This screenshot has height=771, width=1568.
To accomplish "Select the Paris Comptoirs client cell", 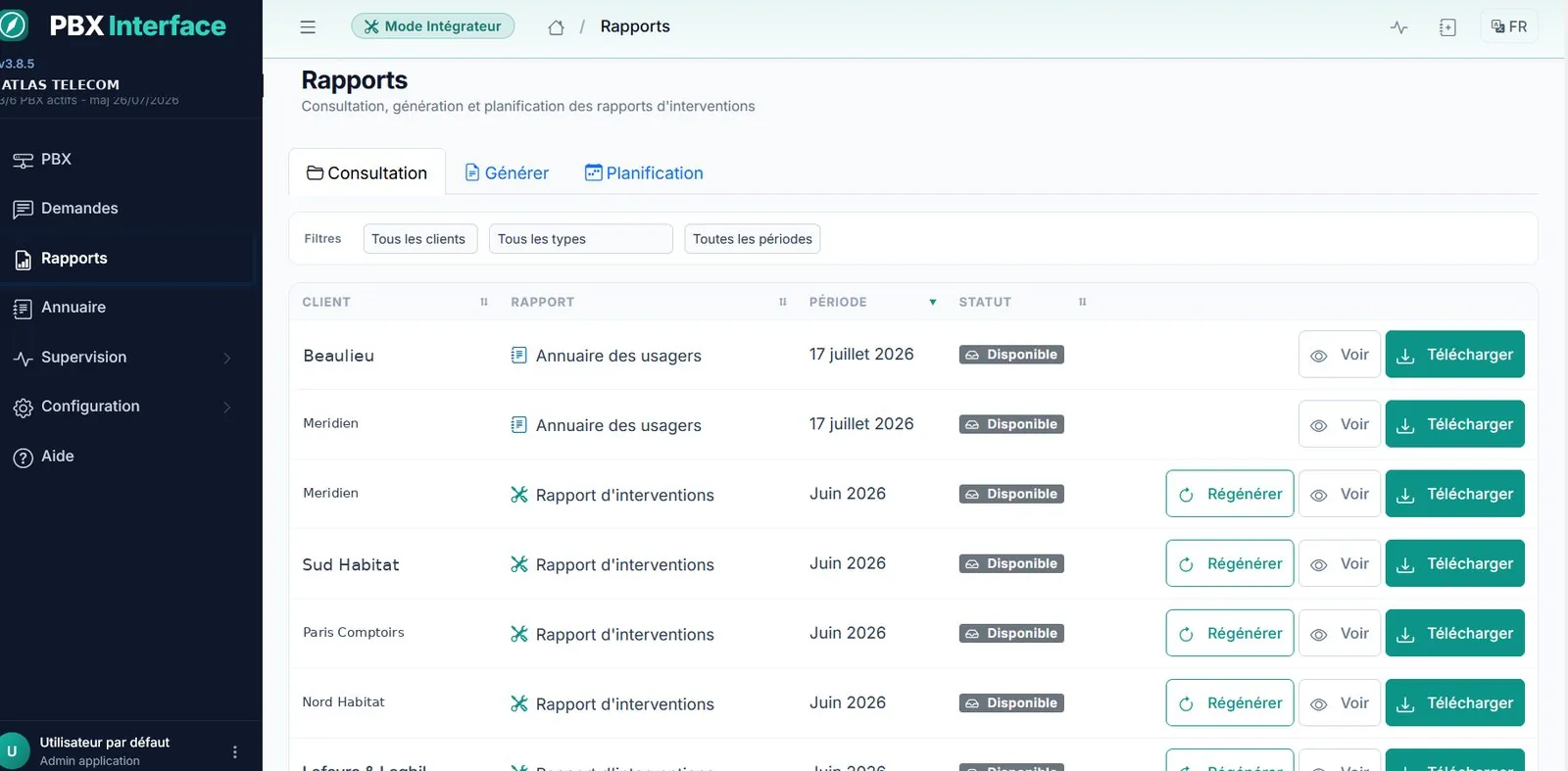I will tap(354, 633).
